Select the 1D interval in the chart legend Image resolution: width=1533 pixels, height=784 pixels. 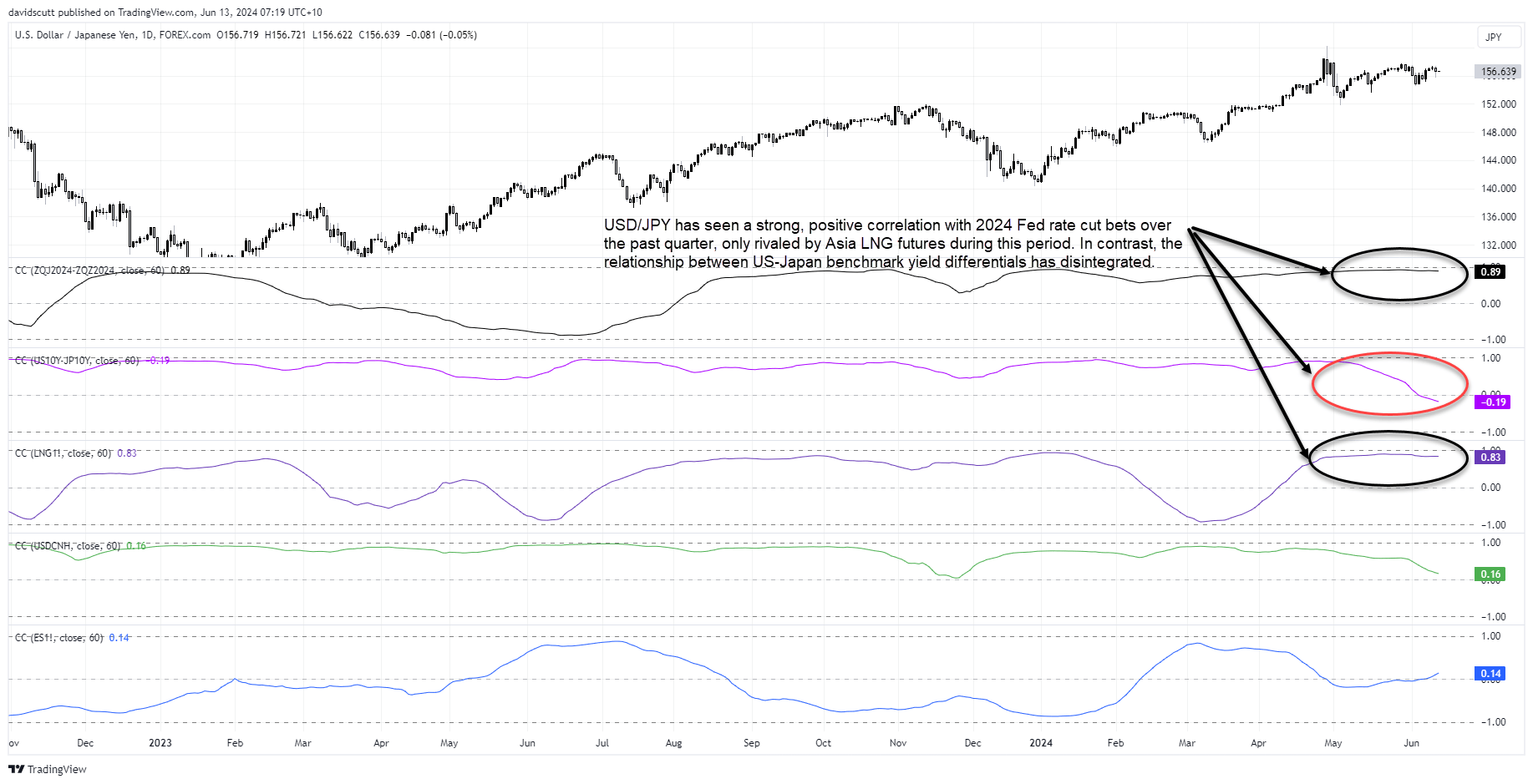click(x=147, y=35)
